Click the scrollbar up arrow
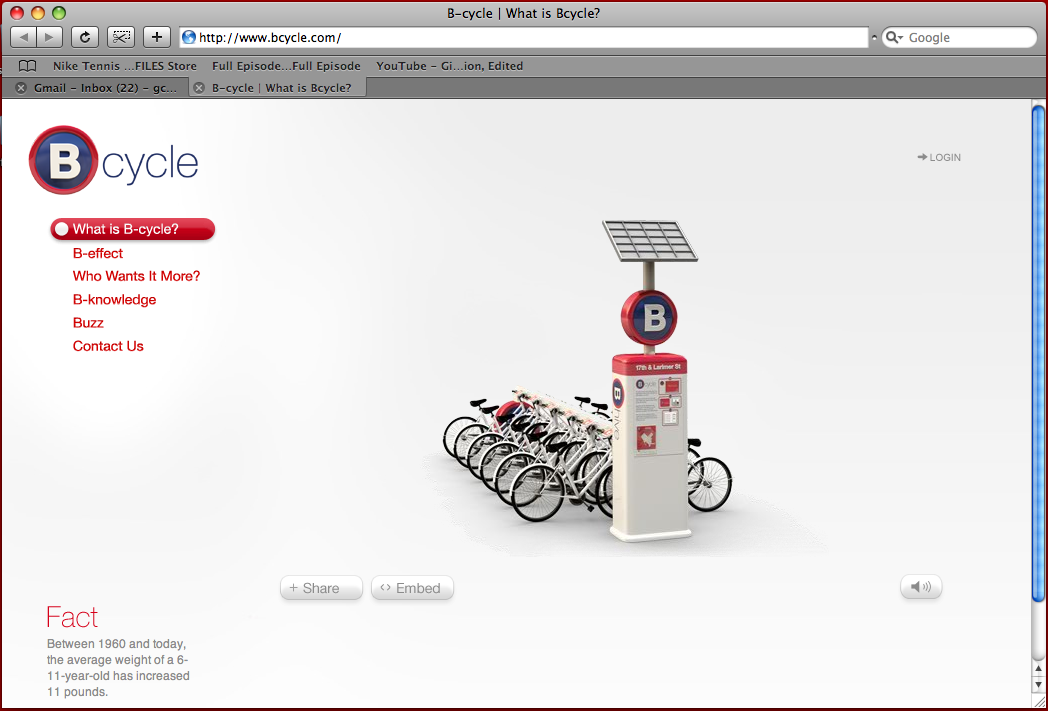 pos(1038,668)
